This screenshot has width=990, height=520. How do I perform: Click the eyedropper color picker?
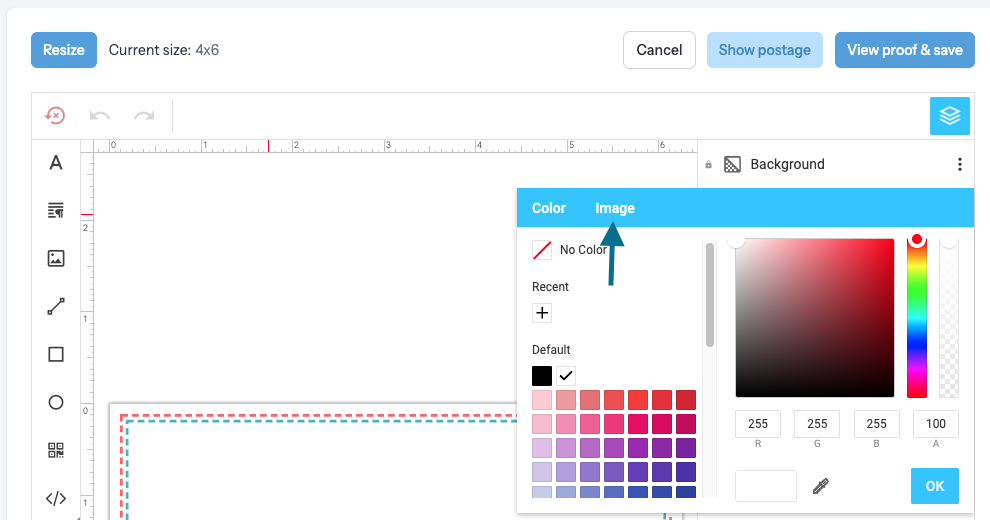(x=820, y=486)
